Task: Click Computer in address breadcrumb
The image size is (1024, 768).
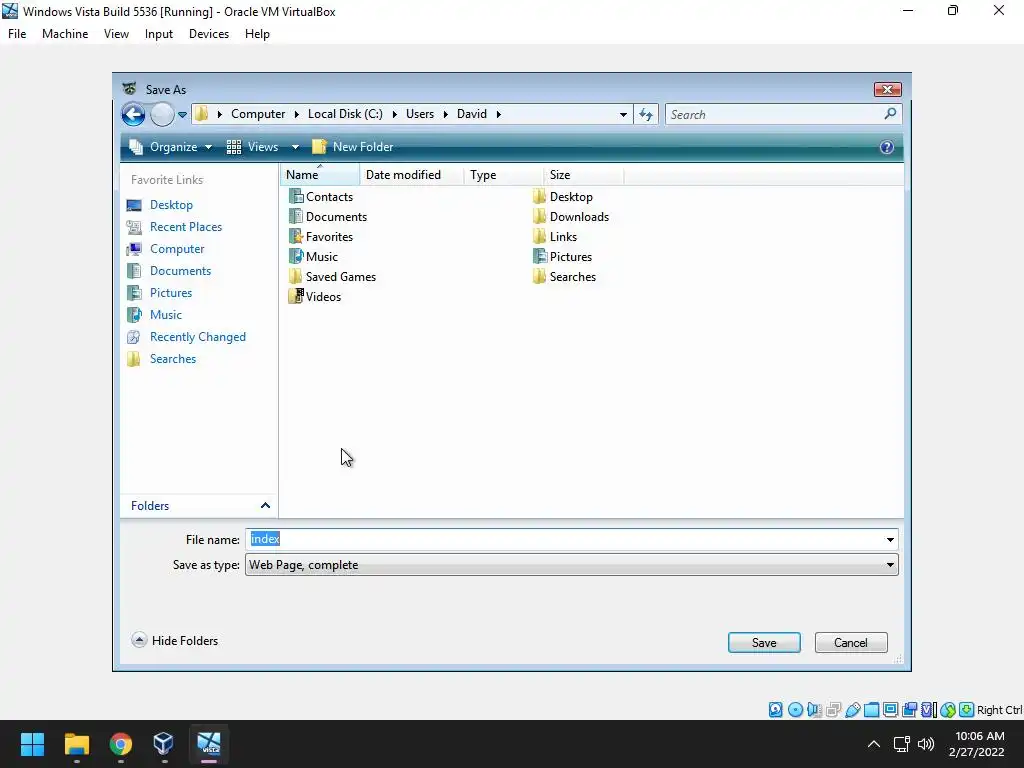Action: 258,114
